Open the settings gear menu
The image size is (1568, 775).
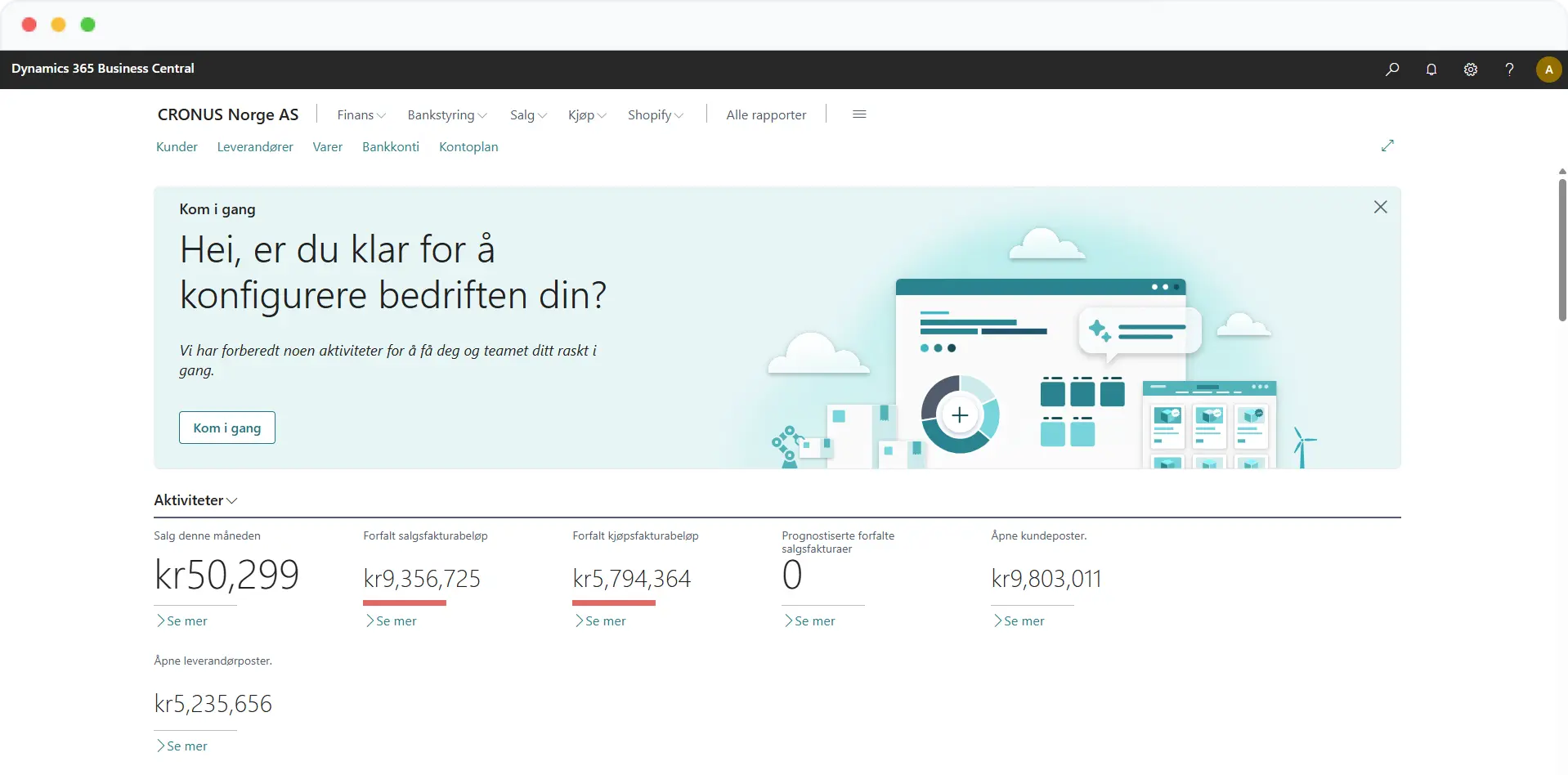click(1471, 69)
